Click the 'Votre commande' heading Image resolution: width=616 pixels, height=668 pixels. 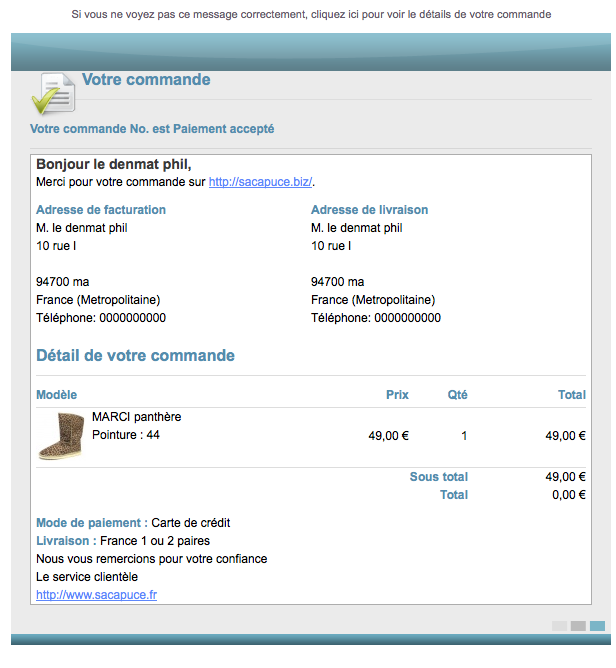146,80
